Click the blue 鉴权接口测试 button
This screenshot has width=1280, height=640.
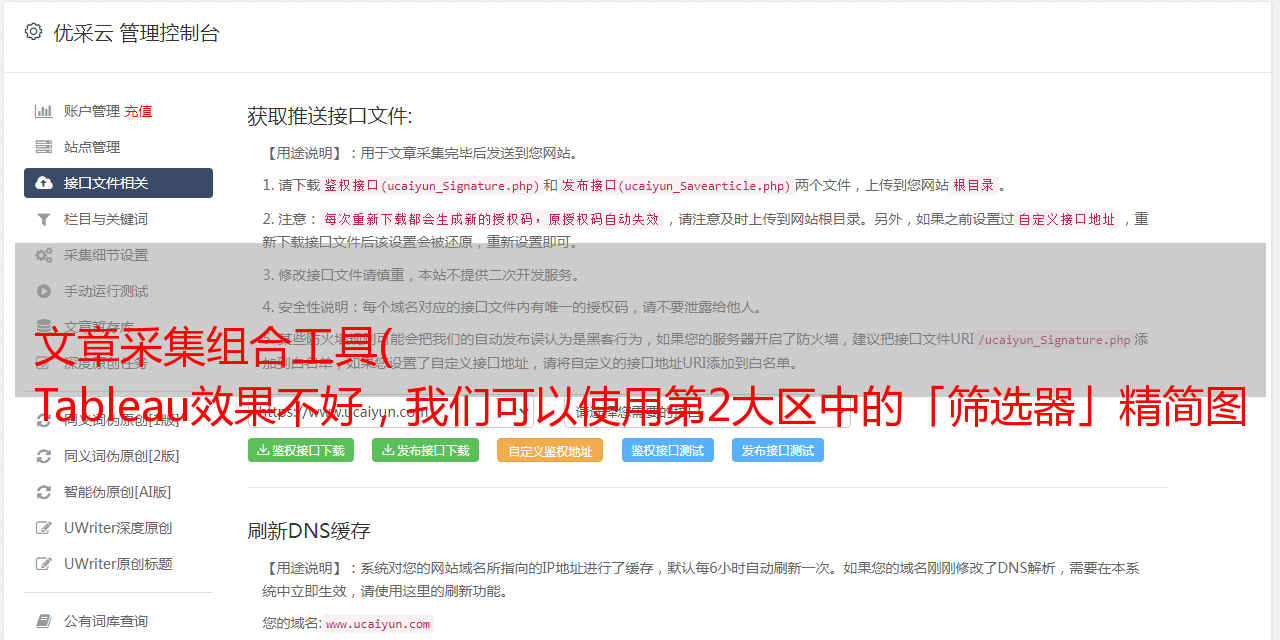[x=668, y=450]
